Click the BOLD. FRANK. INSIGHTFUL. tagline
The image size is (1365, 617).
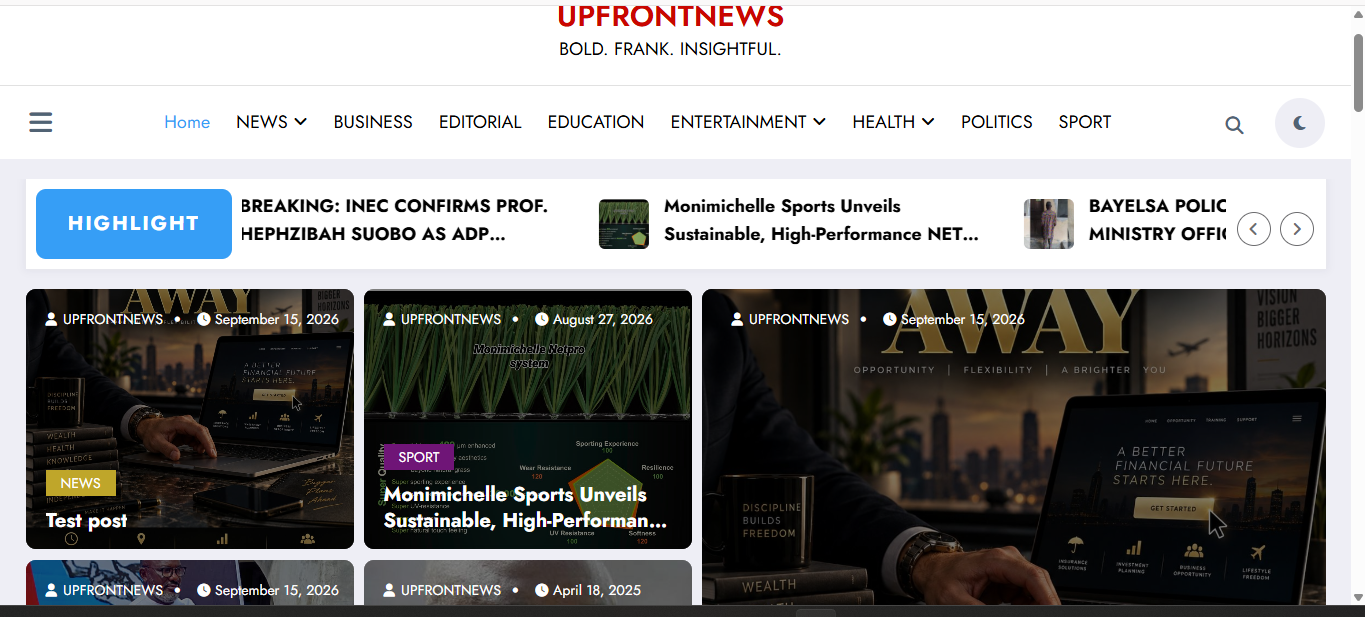click(670, 49)
